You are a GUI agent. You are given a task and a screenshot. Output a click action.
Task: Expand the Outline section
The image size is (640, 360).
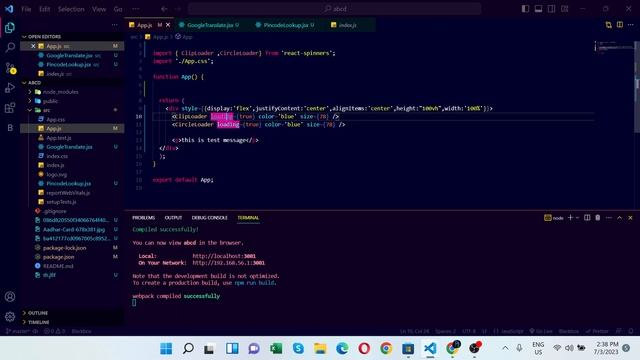click(x=38, y=313)
